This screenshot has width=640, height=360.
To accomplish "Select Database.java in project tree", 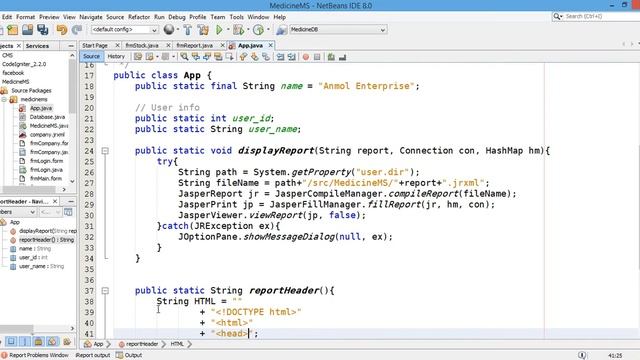I will pos(47,117).
